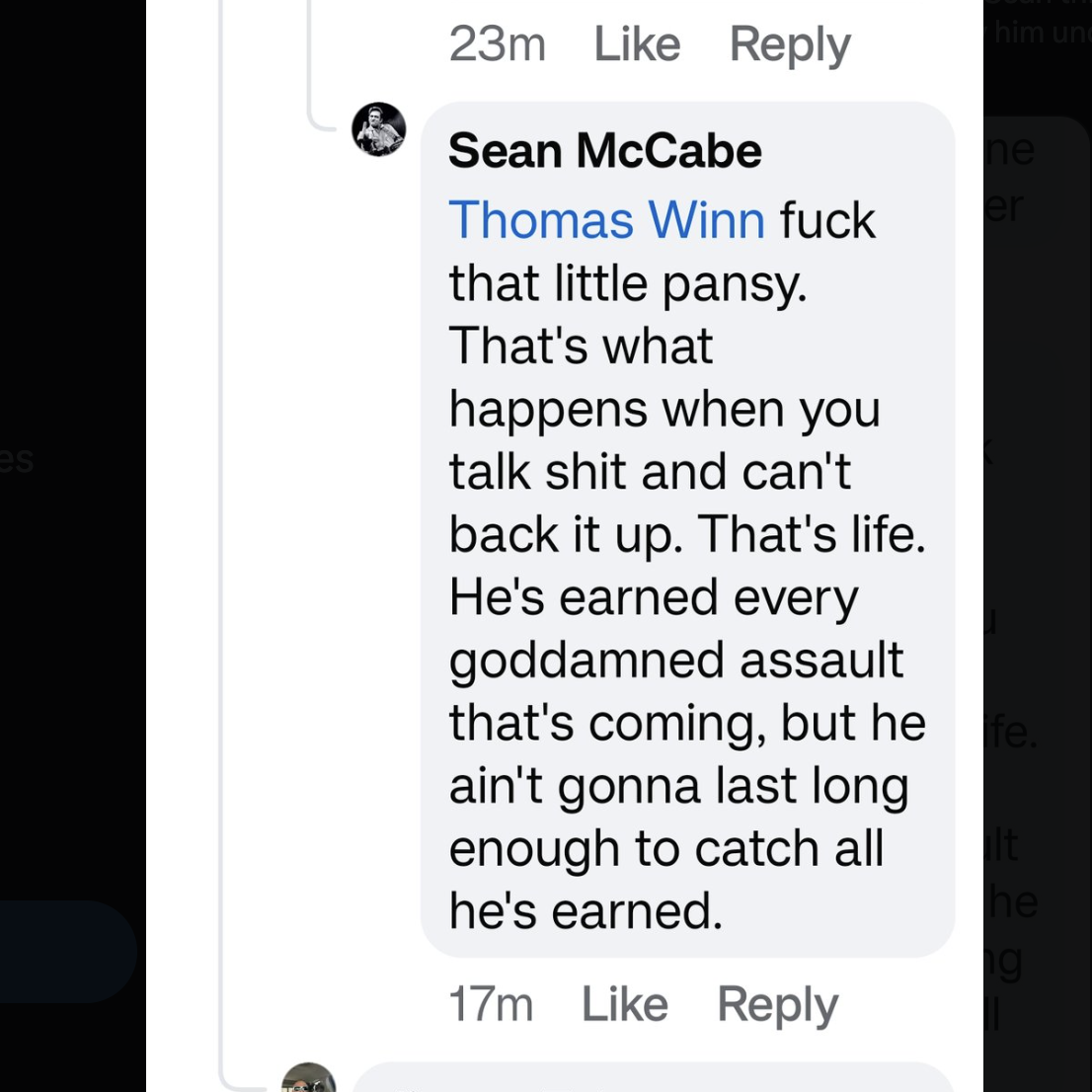The image size is (1092, 1092).
Task: Click the dimmed comment bubble on the right edge
Action: tap(1037, 494)
